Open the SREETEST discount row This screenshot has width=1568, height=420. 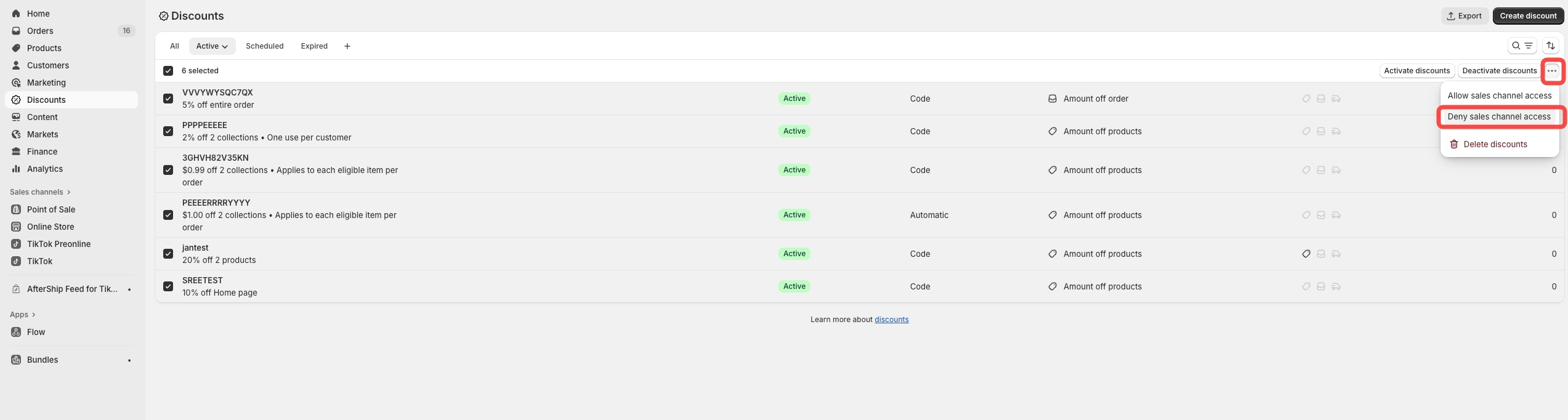pyautogui.click(x=203, y=280)
